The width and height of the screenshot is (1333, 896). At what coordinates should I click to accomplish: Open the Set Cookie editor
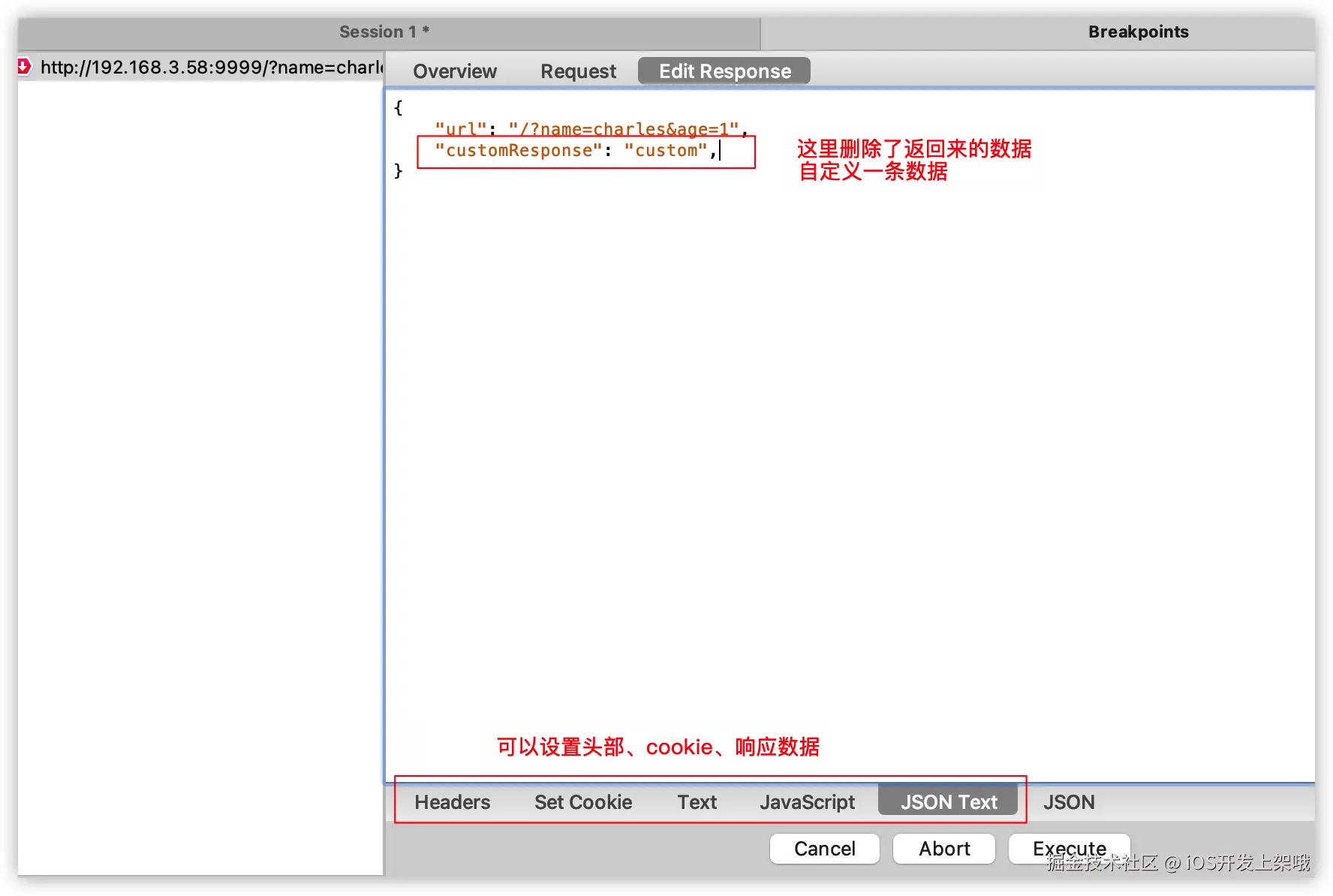[x=582, y=801]
